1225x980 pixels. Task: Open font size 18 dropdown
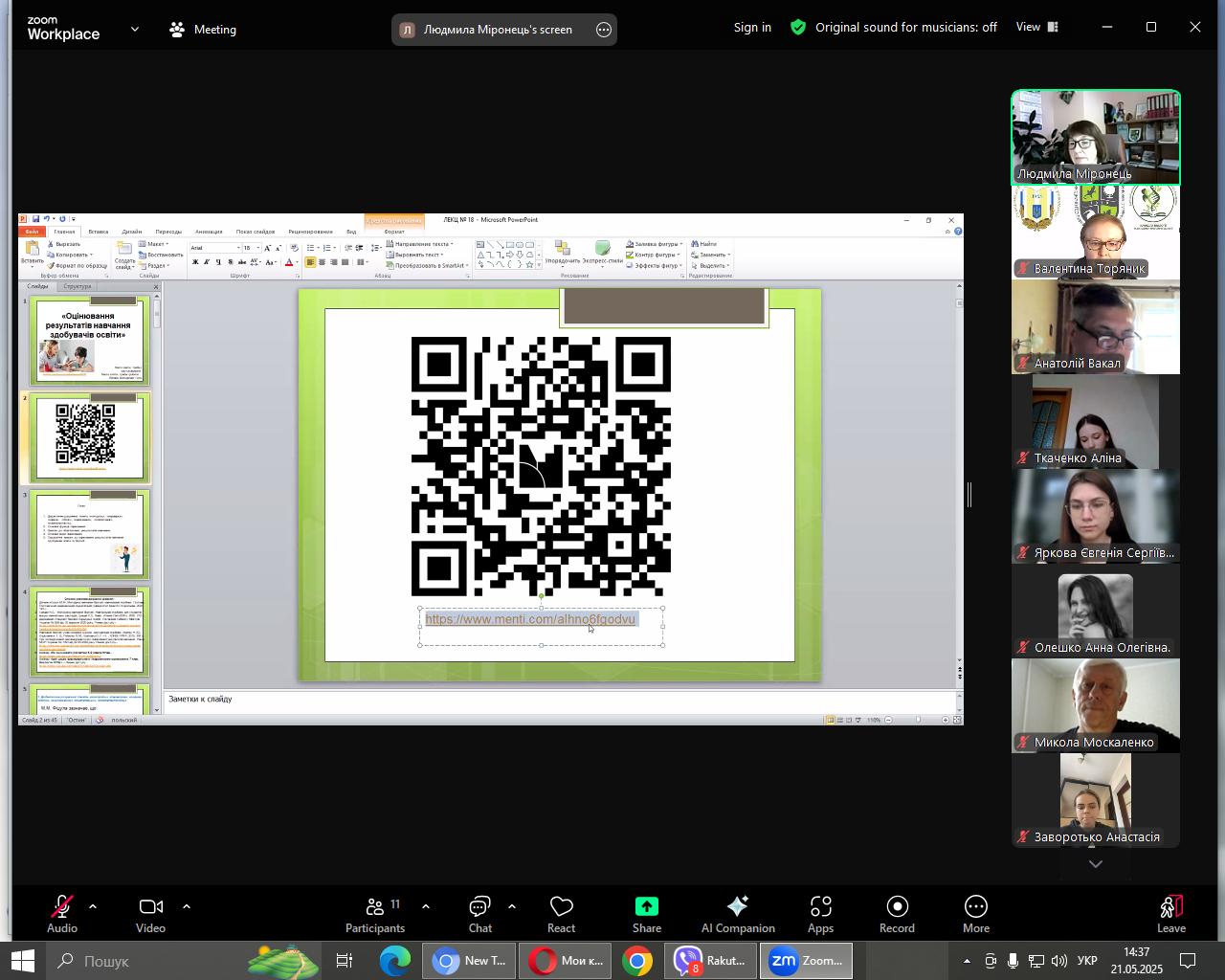258,248
